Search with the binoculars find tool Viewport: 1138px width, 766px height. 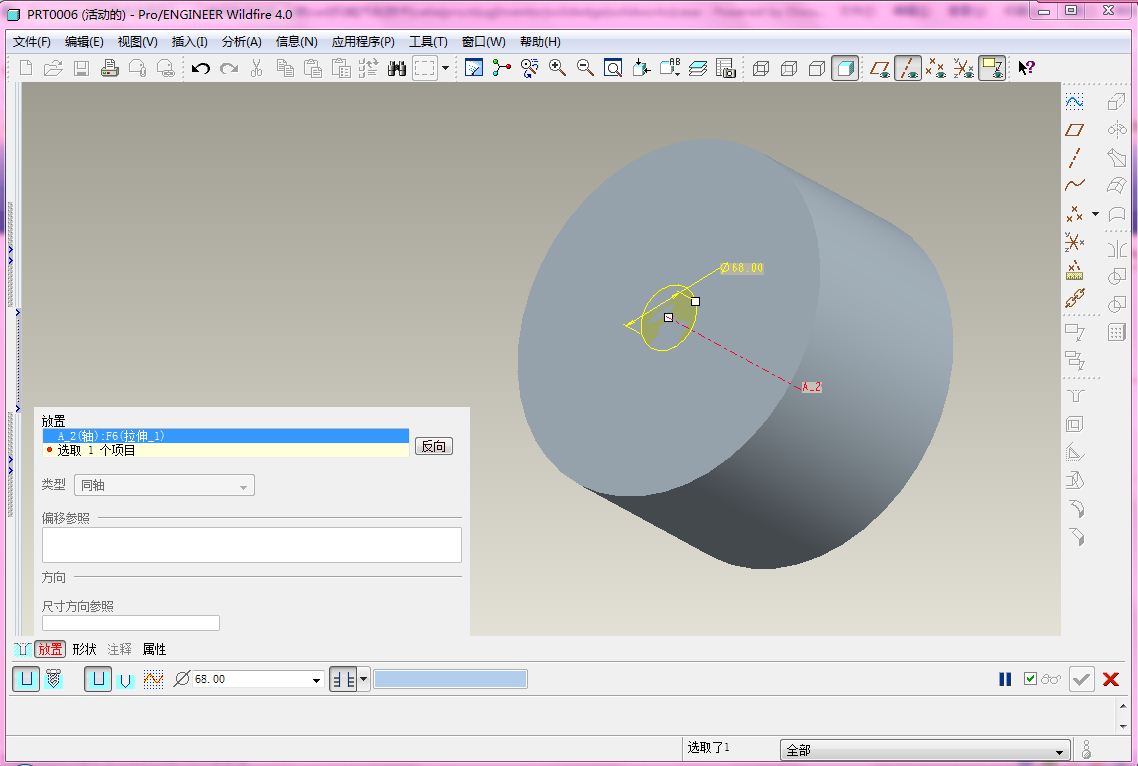pyautogui.click(x=396, y=68)
